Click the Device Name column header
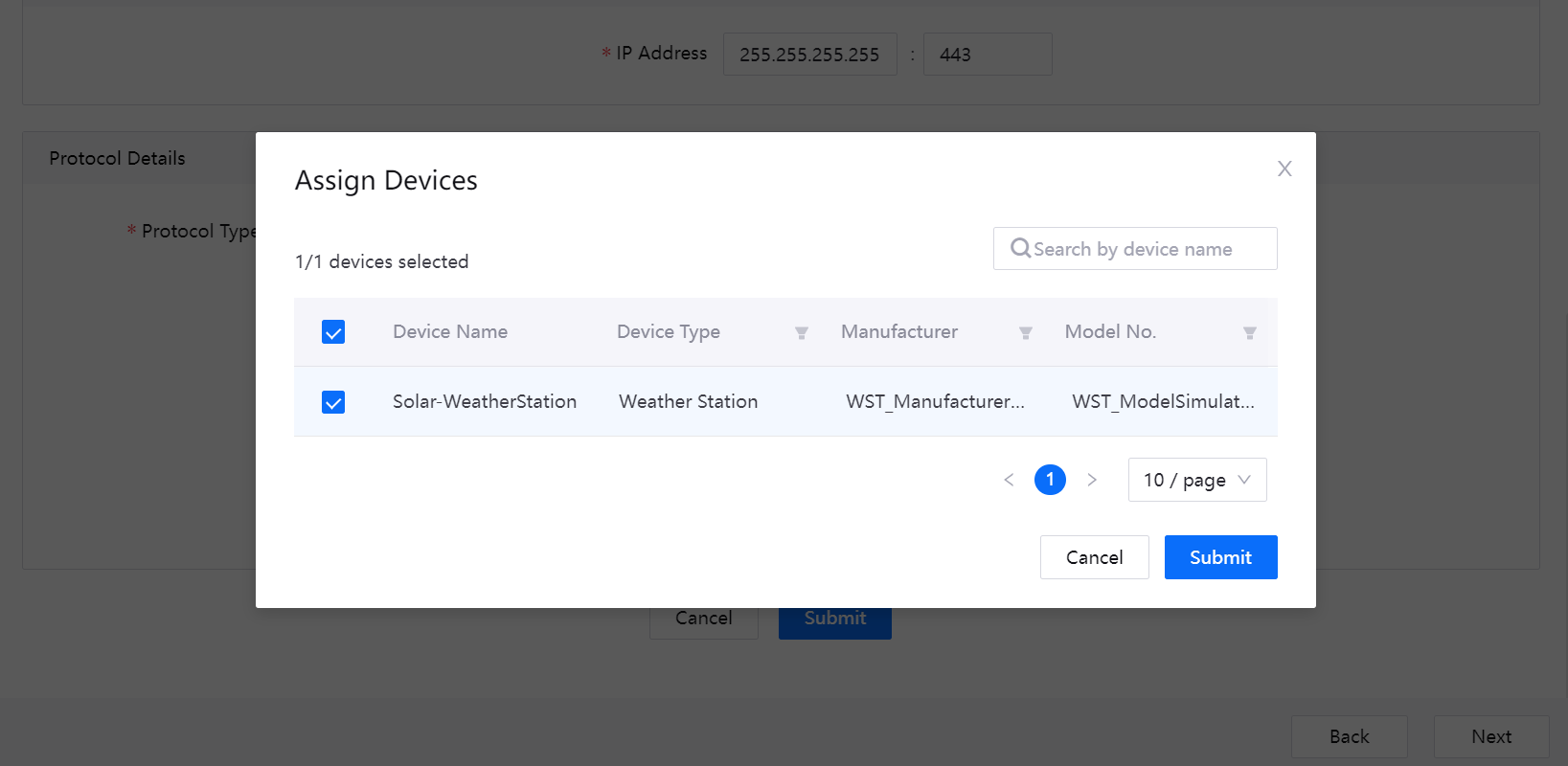 pos(450,331)
